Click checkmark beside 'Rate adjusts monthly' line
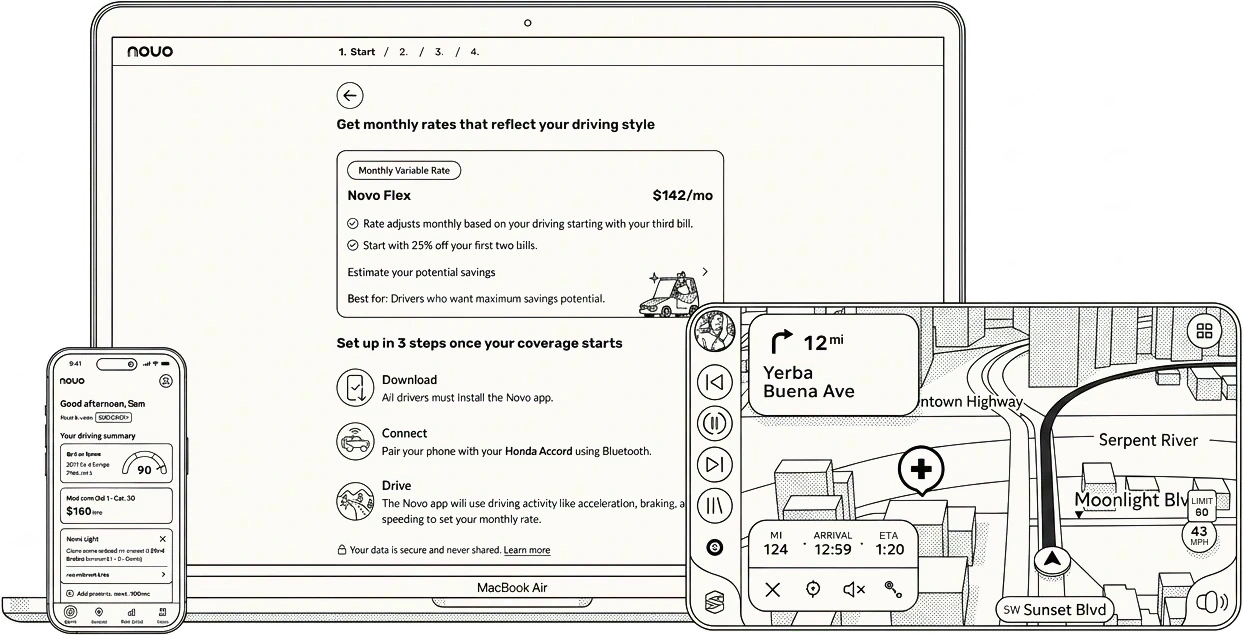Image resolution: width=1243 pixels, height=635 pixels. (353, 224)
